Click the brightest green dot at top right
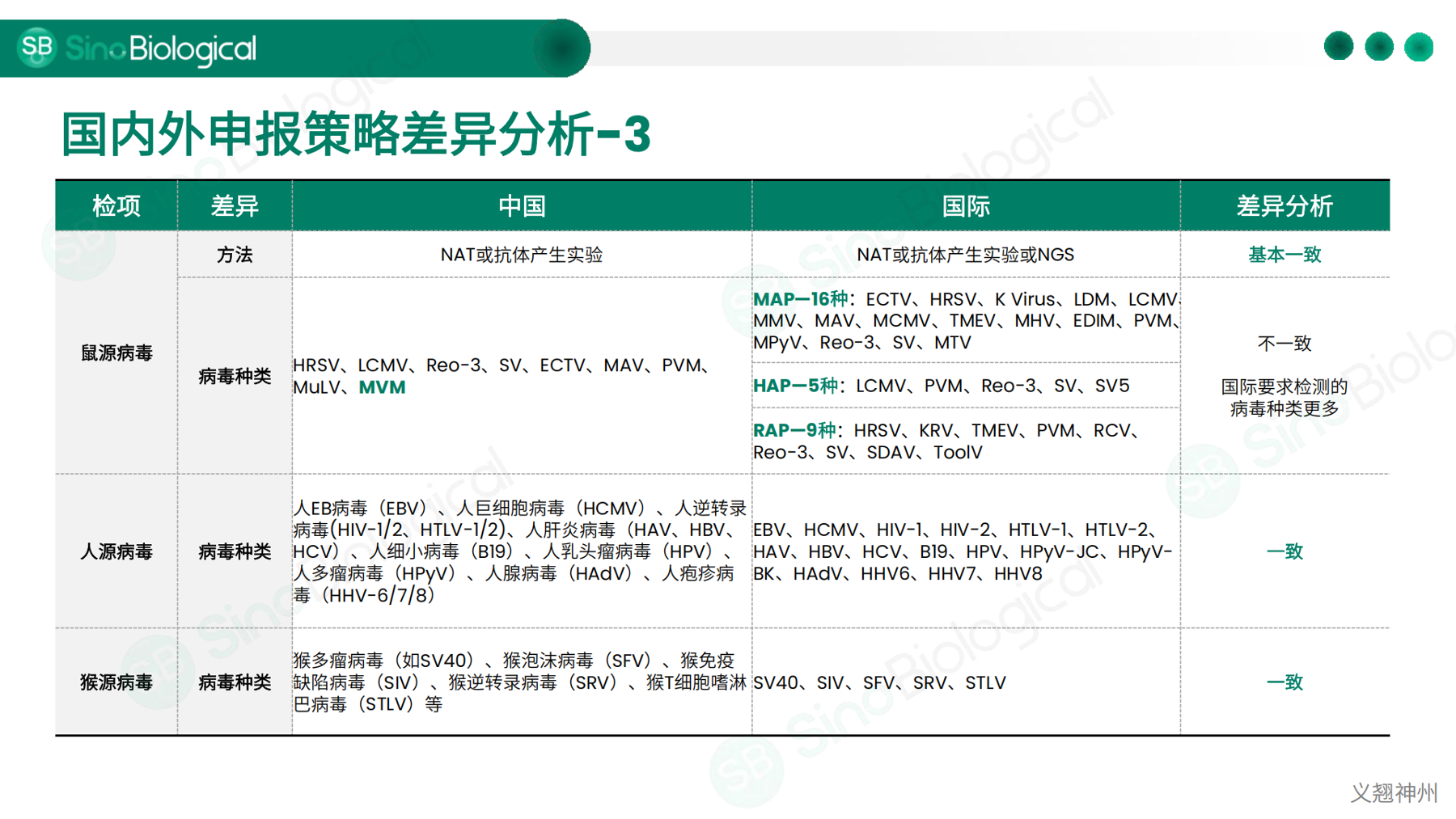Image resolution: width=1456 pixels, height=819 pixels. point(1418,47)
